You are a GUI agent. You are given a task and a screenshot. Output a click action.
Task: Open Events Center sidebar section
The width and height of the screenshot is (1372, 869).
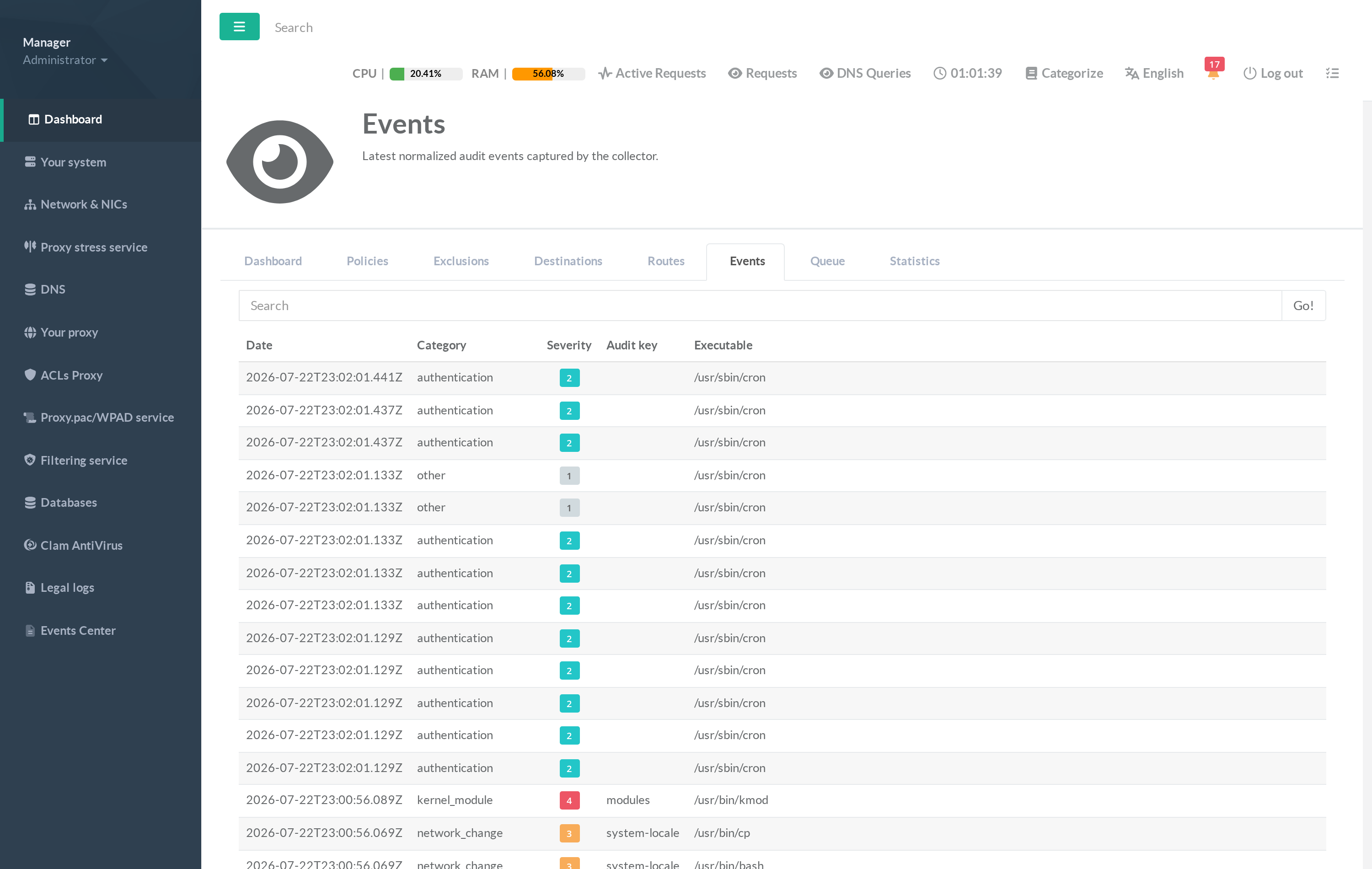click(x=101, y=631)
